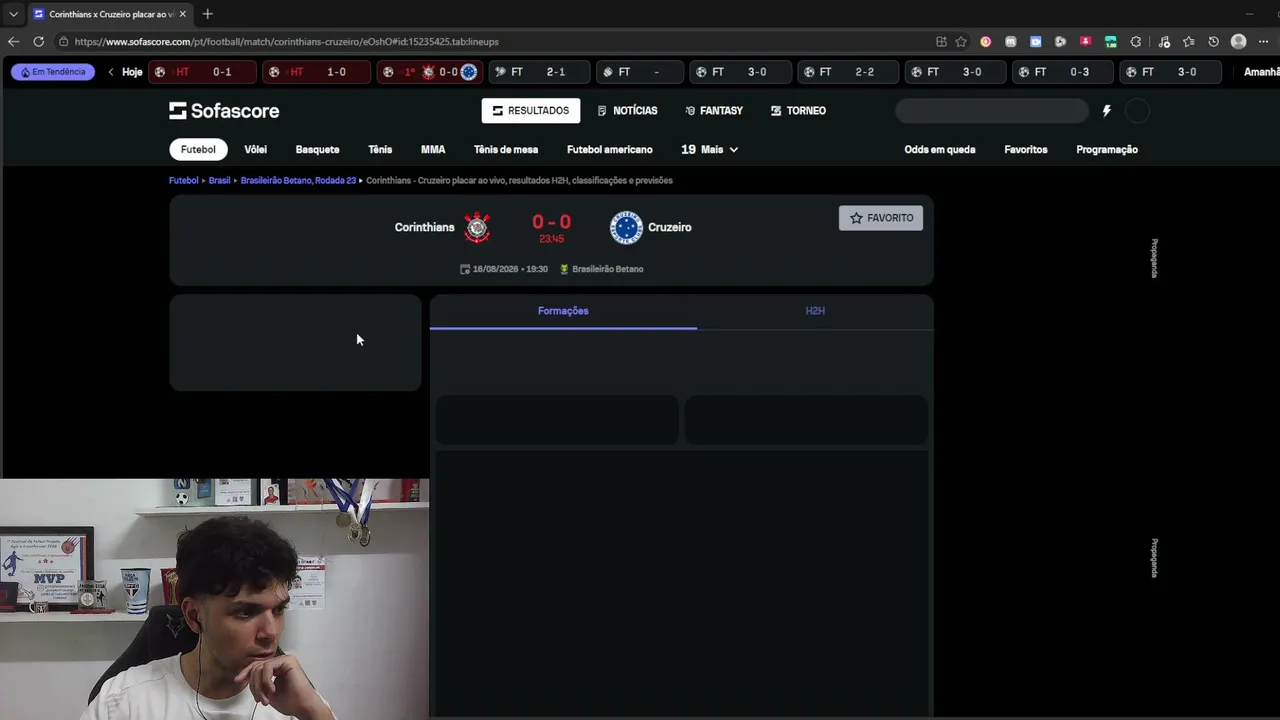This screenshot has width=1280, height=720.
Task: Open 'Brasileirão Betano, Rodada 23' breadcrumb
Action: click(x=298, y=181)
